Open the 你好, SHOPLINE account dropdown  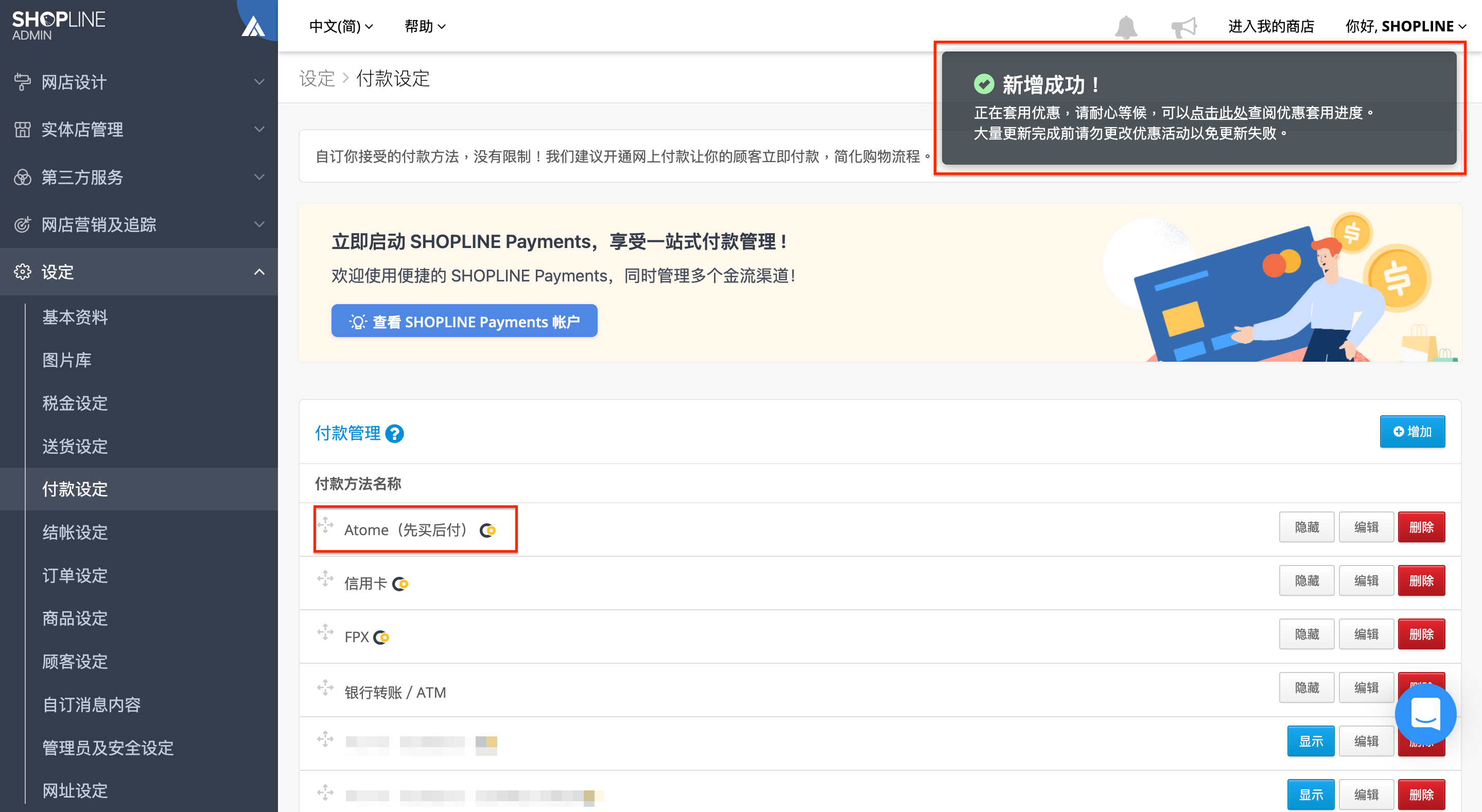point(1405,26)
